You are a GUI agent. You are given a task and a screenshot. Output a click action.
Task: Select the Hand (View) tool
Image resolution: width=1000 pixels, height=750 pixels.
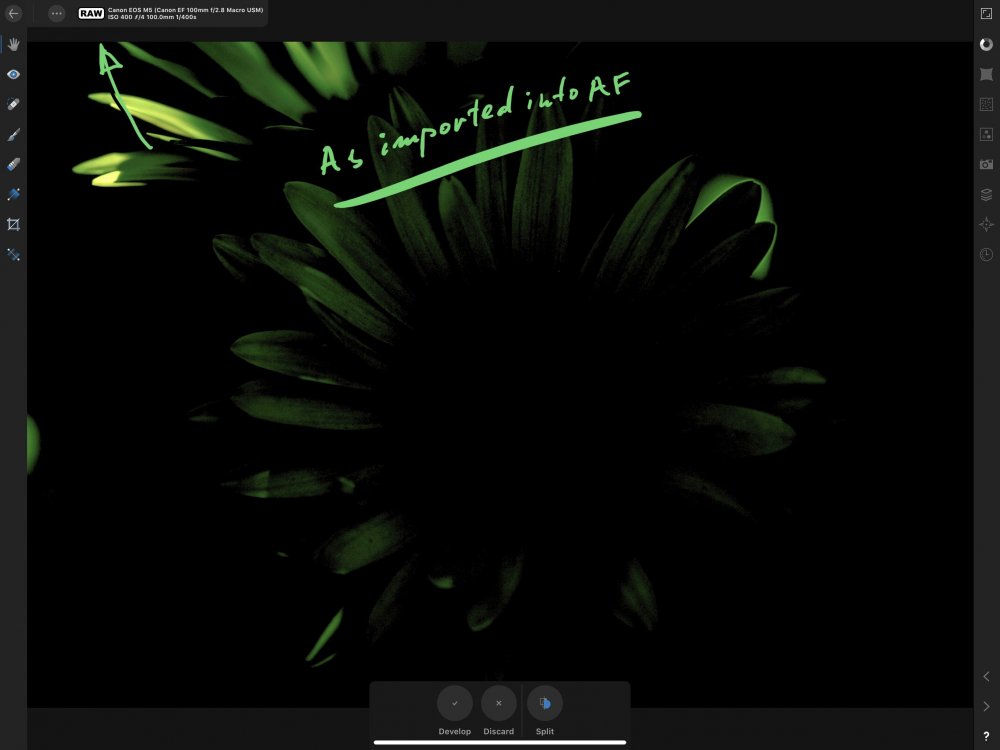point(13,45)
